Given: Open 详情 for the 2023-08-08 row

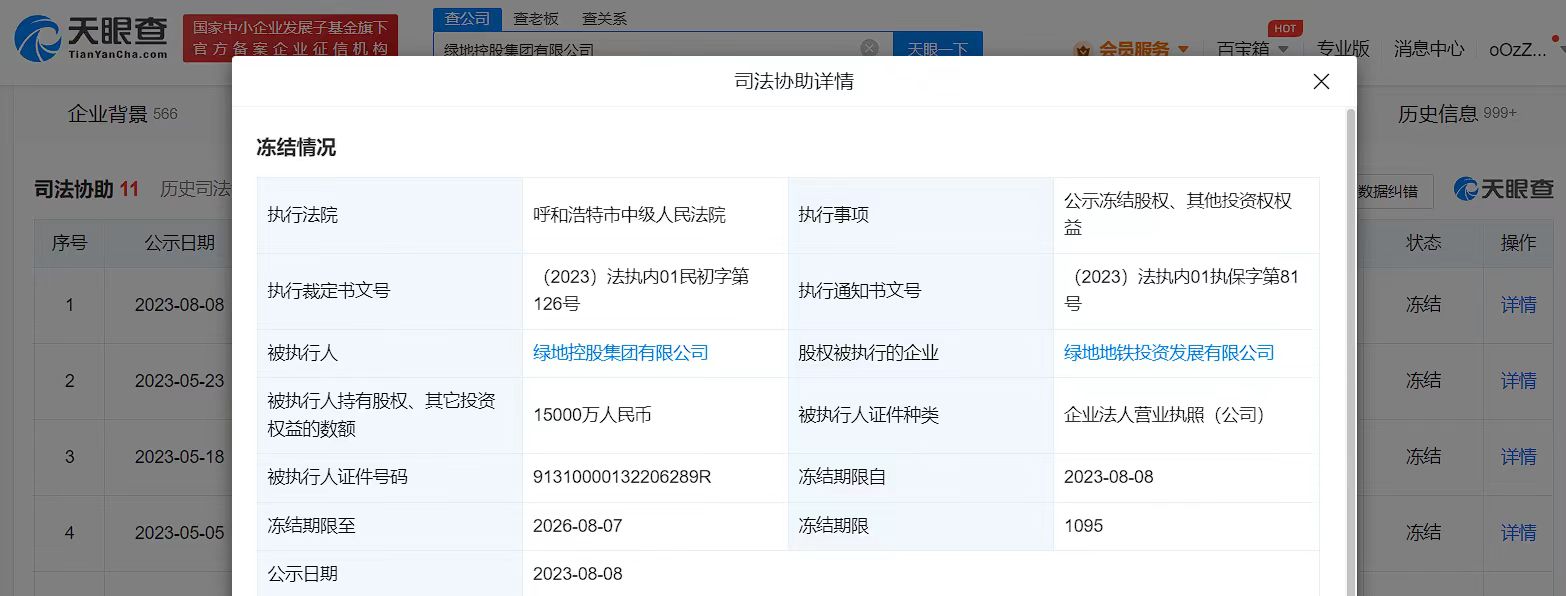Looking at the screenshot, I should [x=1518, y=304].
